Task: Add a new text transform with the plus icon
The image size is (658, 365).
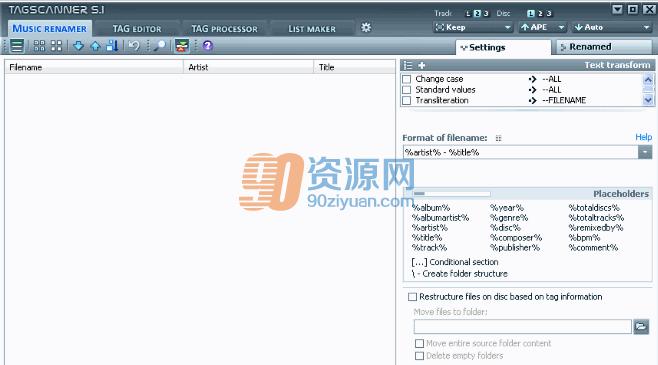Action: (422, 65)
